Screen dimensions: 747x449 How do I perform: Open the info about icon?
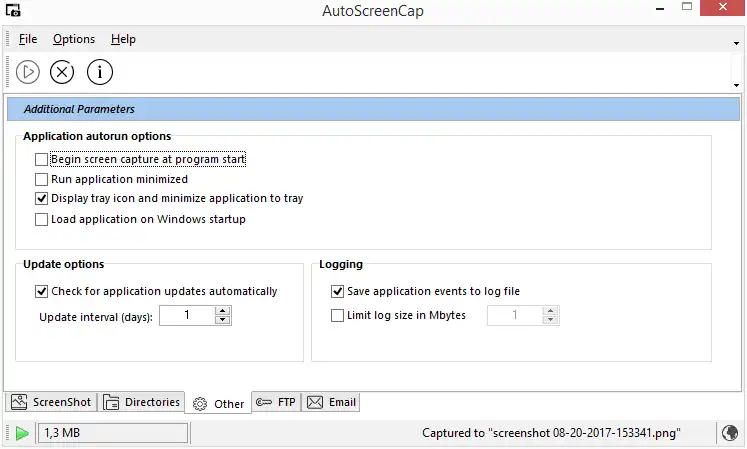(x=99, y=72)
